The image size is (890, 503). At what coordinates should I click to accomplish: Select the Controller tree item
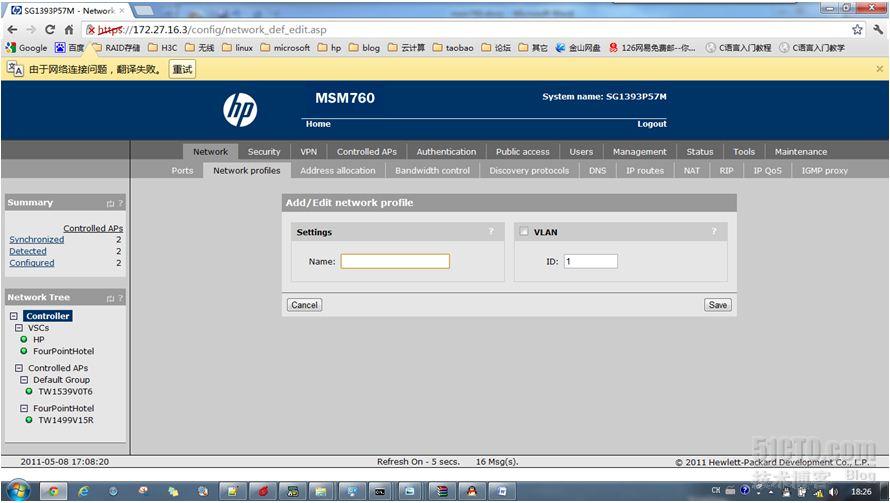click(x=48, y=316)
